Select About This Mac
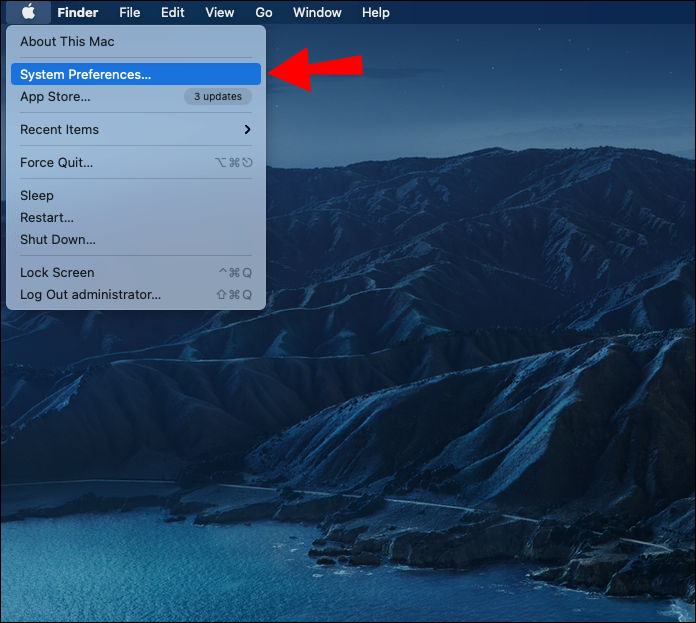This screenshot has height=623, width=696. click(136, 42)
